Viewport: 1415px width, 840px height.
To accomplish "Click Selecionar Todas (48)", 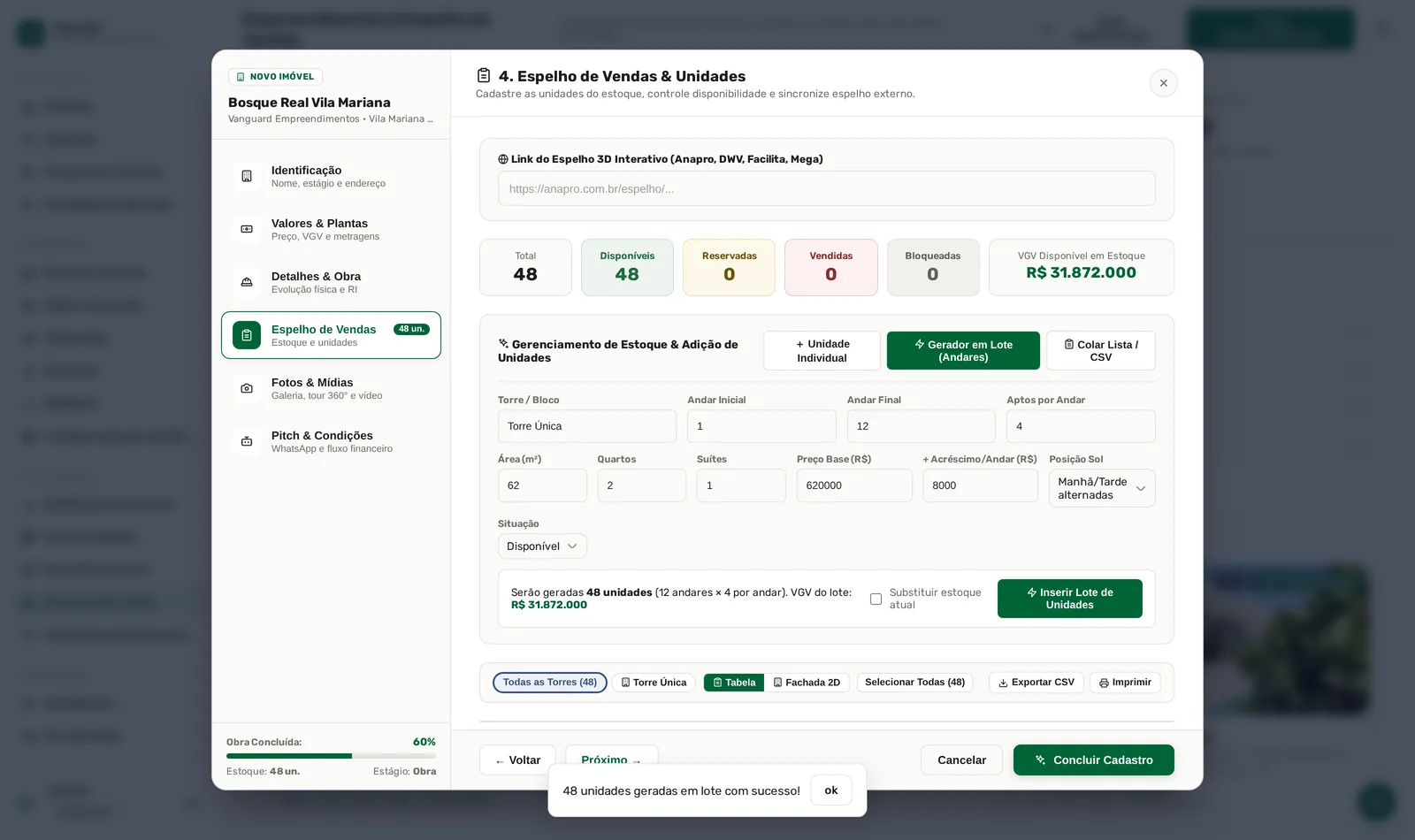I will [914, 683].
